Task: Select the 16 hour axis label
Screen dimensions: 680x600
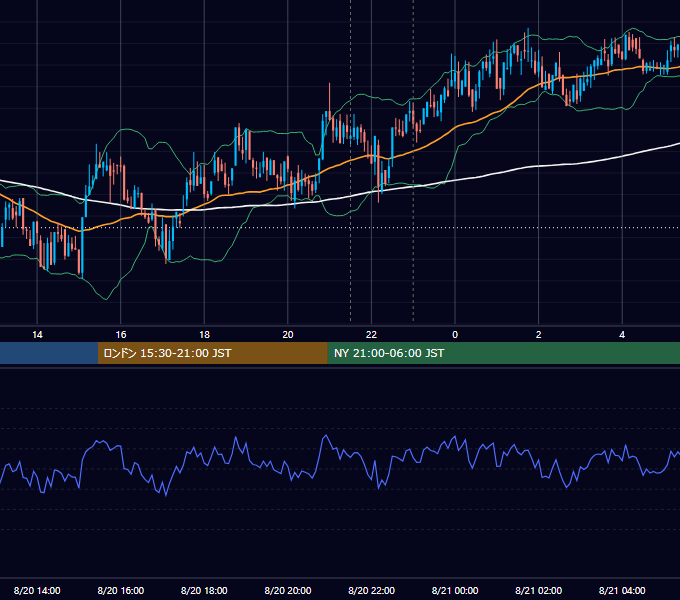Action: tap(121, 335)
